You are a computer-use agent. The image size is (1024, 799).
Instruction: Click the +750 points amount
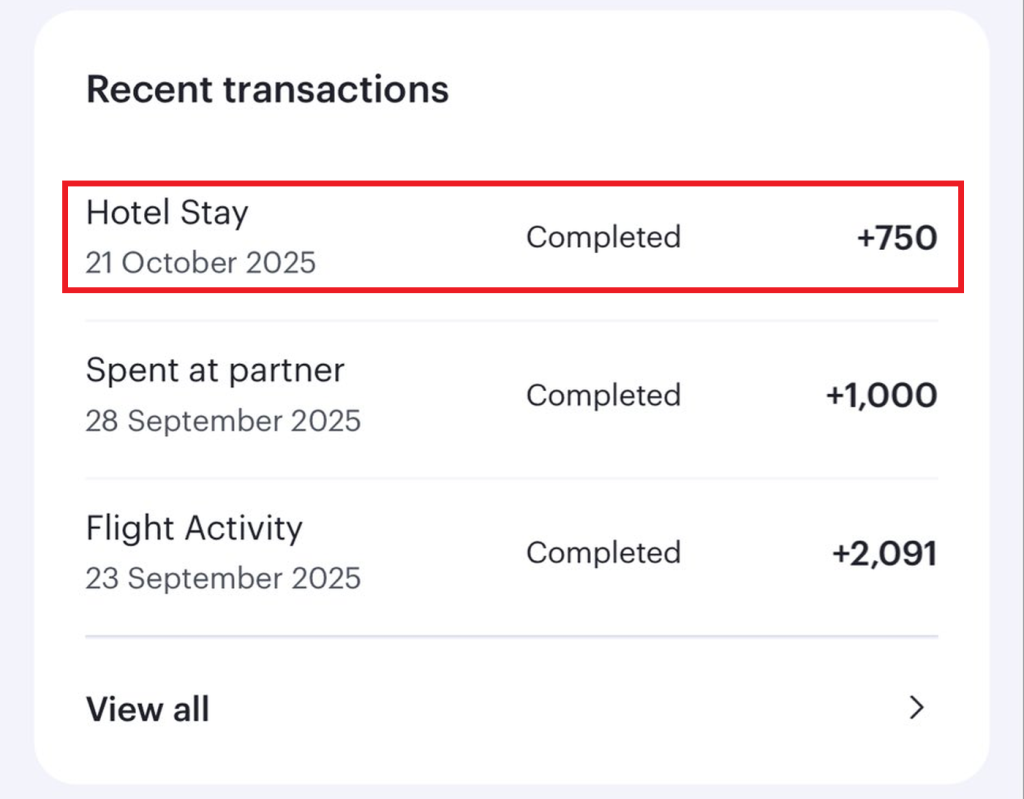pos(896,238)
